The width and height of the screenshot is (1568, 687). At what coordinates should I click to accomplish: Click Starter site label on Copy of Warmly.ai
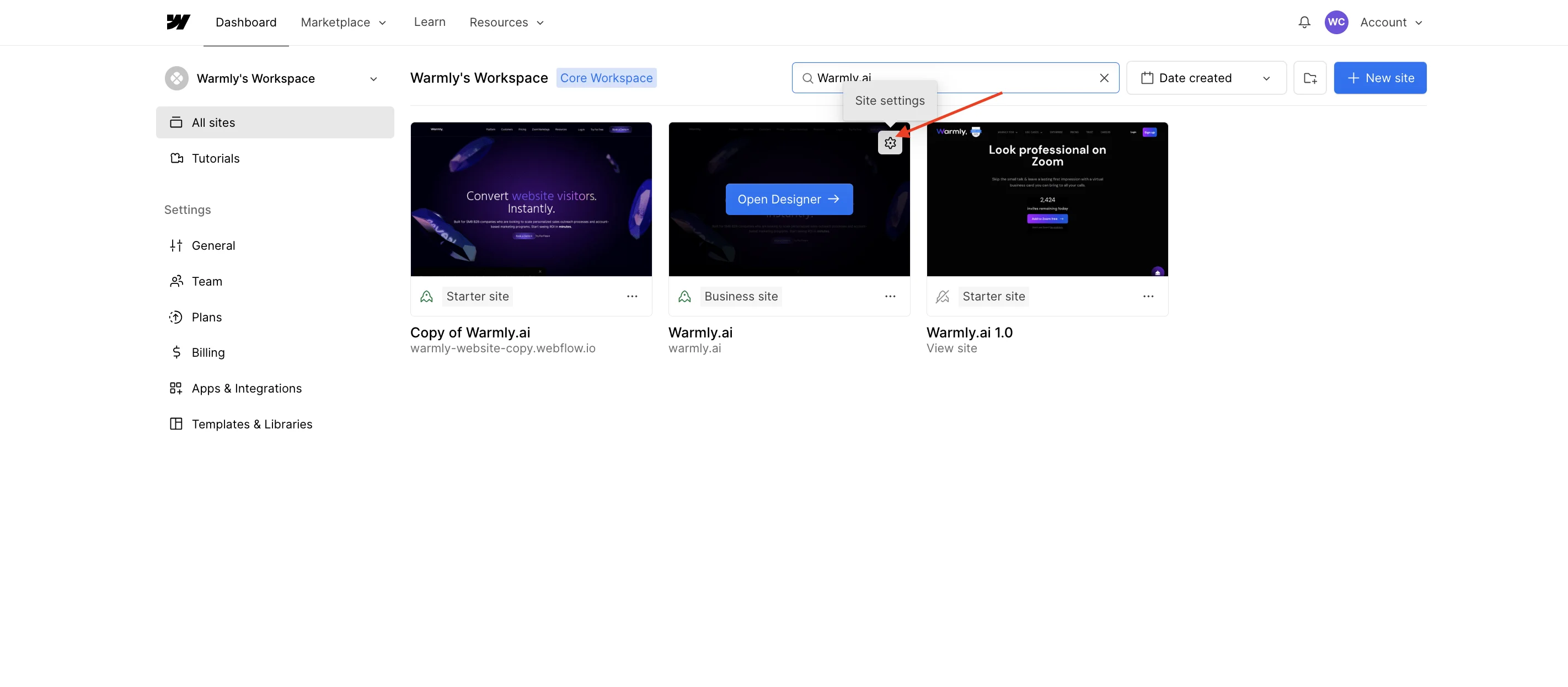coord(477,296)
